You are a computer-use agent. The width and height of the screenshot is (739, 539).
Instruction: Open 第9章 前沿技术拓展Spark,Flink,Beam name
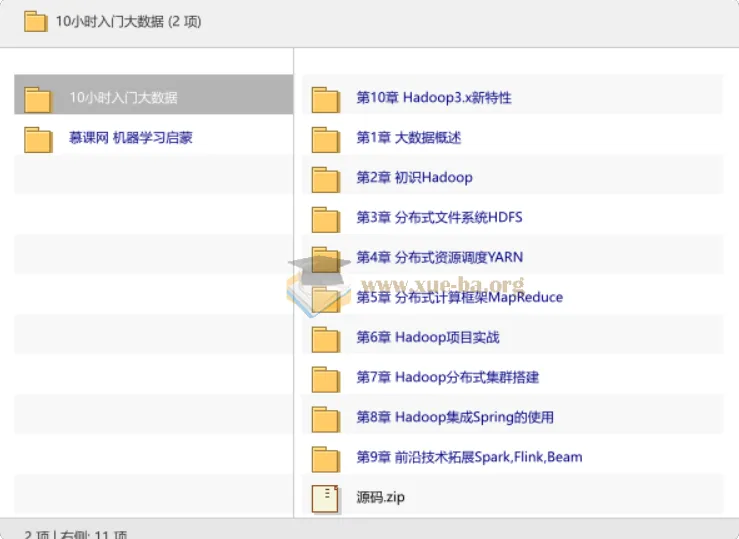(x=469, y=457)
